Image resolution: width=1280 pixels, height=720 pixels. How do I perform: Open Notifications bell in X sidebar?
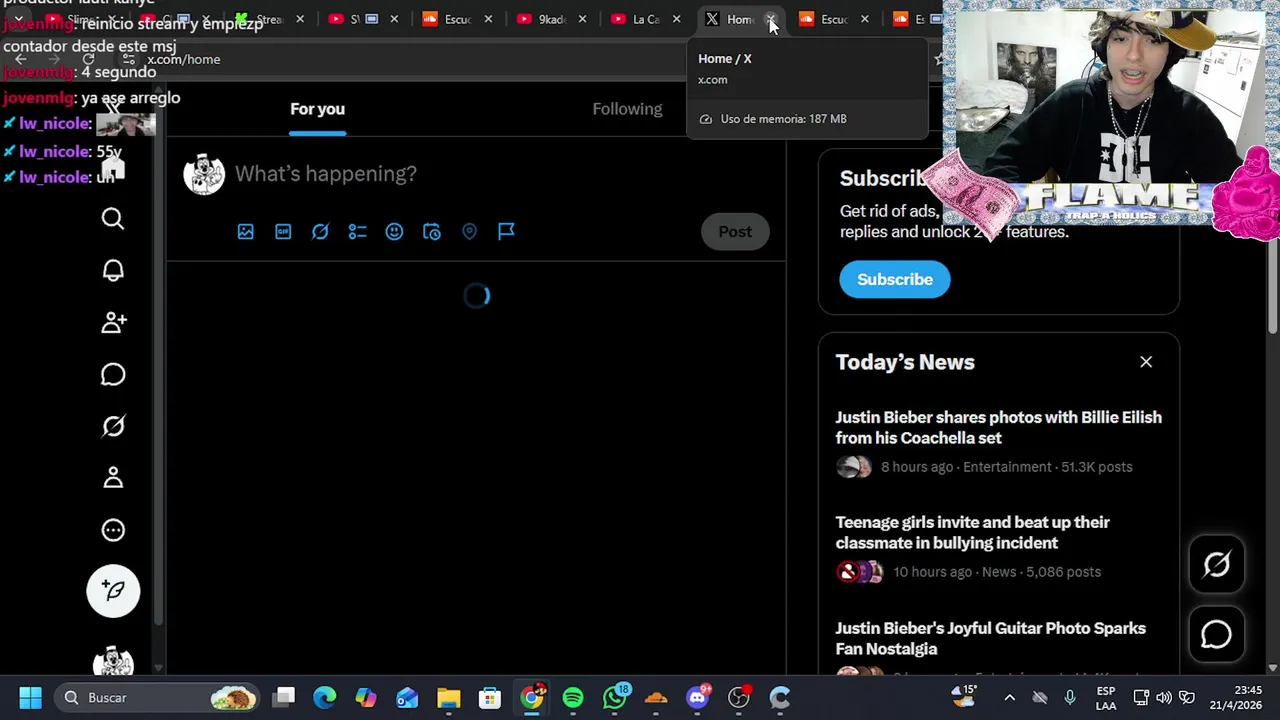[x=113, y=271]
